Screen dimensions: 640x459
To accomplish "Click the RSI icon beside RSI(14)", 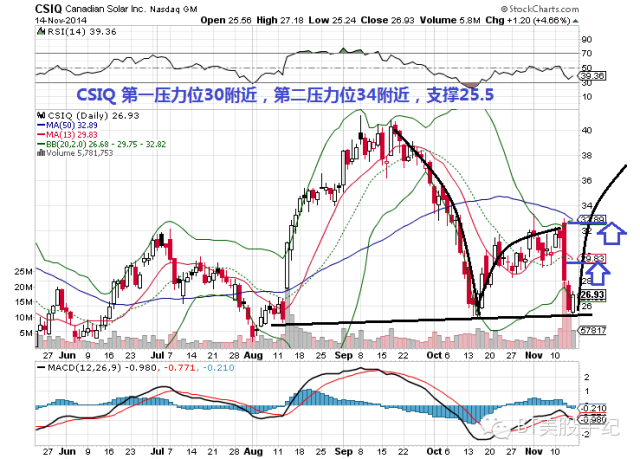I will [x=41, y=31].
